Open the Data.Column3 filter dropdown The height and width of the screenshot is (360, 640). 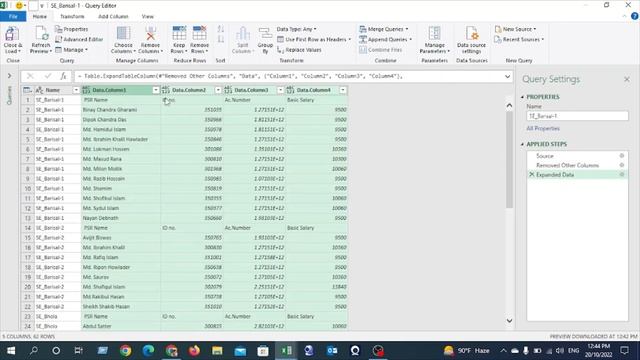[280, 90]
